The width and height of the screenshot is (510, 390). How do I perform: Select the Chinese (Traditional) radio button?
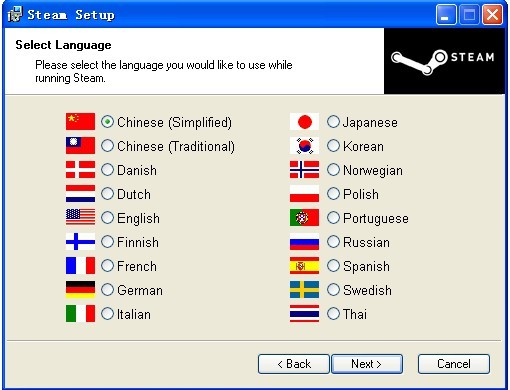pos(107,146)
